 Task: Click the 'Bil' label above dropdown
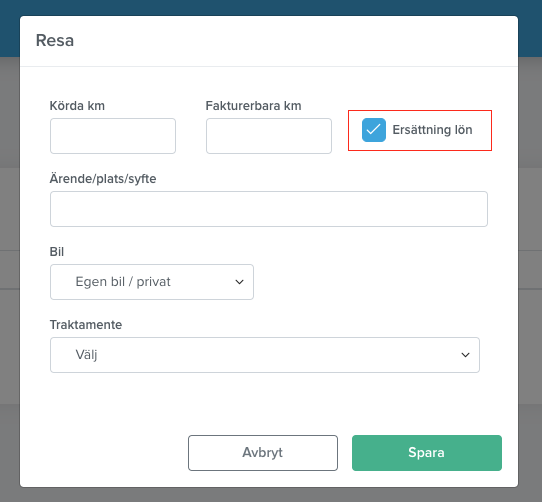57,252
